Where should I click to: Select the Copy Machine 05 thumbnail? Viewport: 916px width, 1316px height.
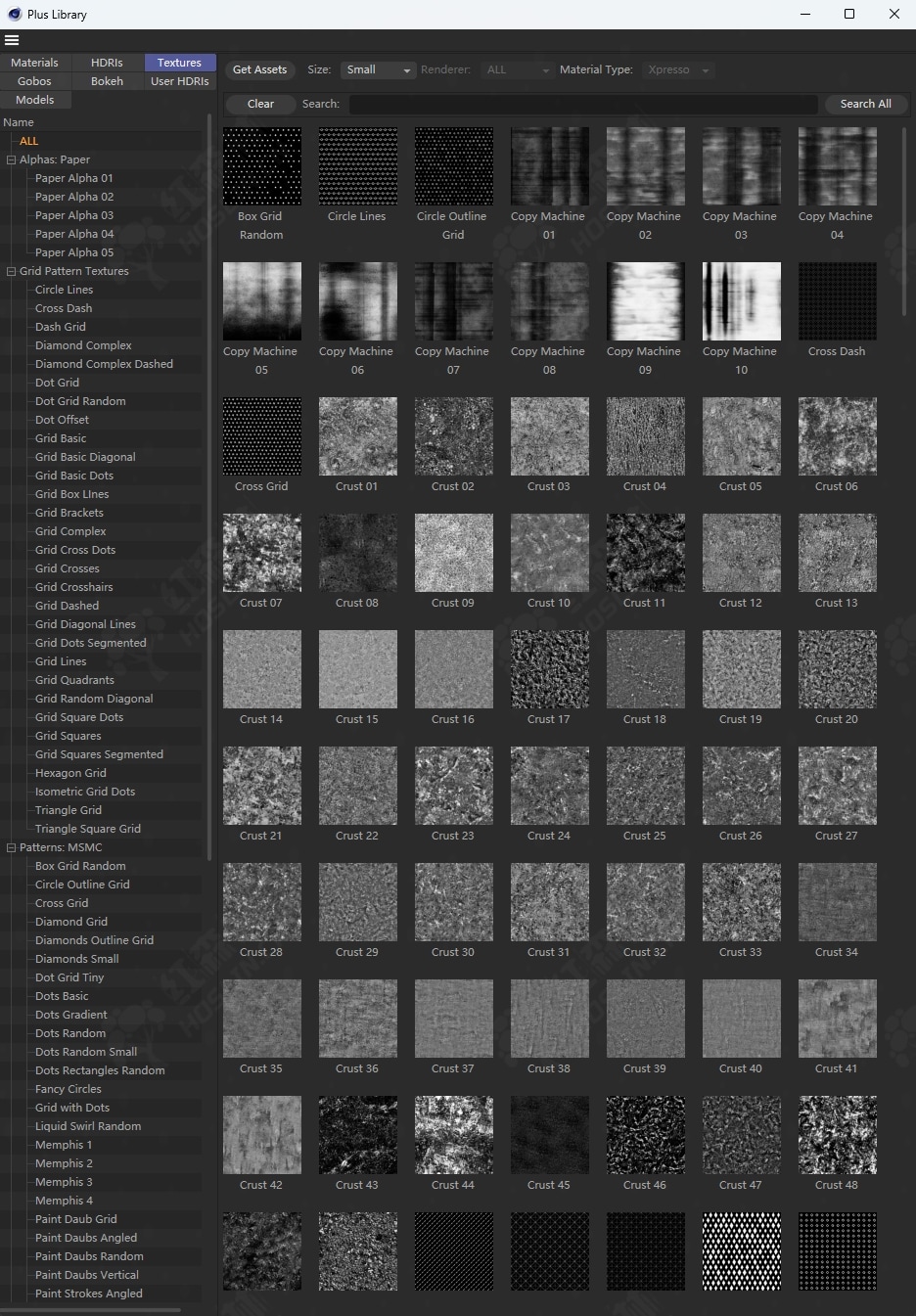(262, 301)
